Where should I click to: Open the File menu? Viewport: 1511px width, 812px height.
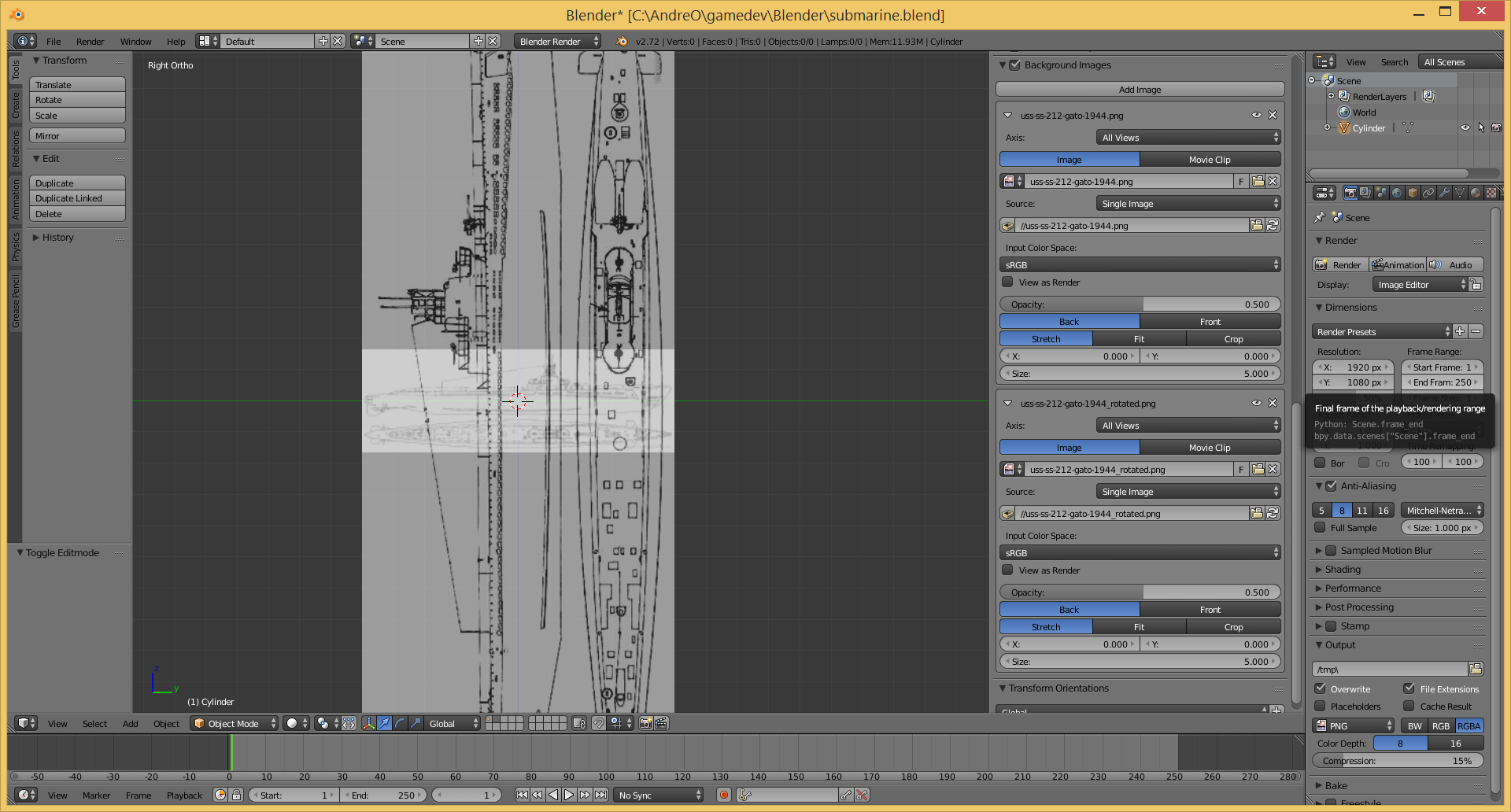click(54, 42)
